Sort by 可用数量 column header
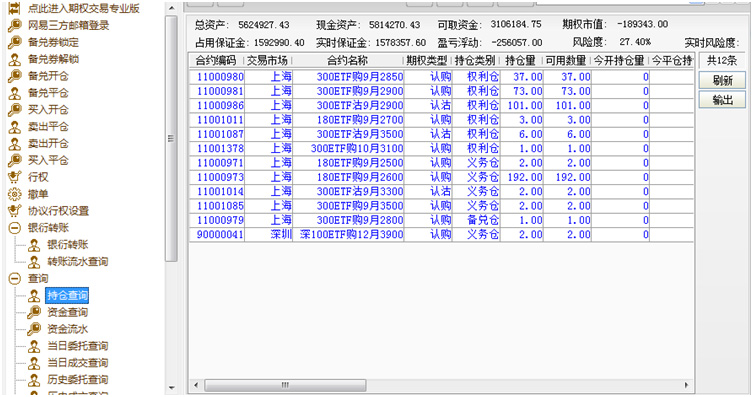This screenshot has width=753, height=397. point(567,60)
